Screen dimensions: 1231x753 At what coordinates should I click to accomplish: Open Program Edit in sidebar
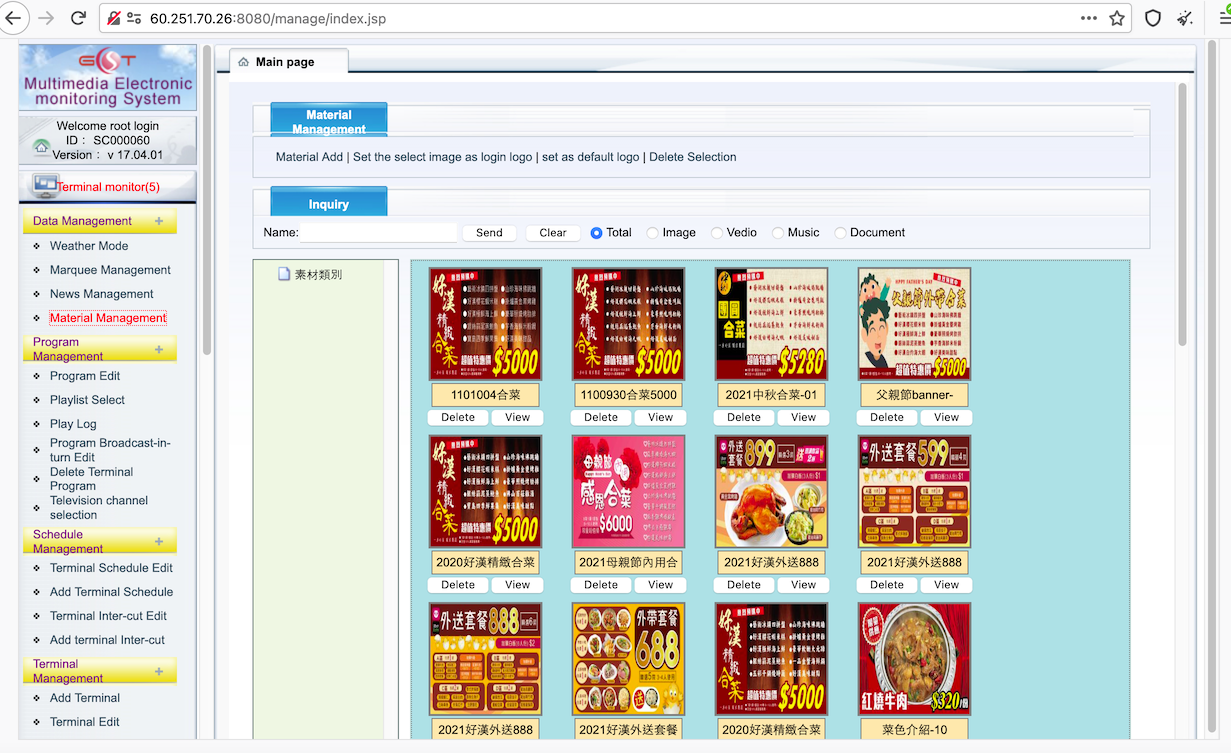tap(85, 376)
